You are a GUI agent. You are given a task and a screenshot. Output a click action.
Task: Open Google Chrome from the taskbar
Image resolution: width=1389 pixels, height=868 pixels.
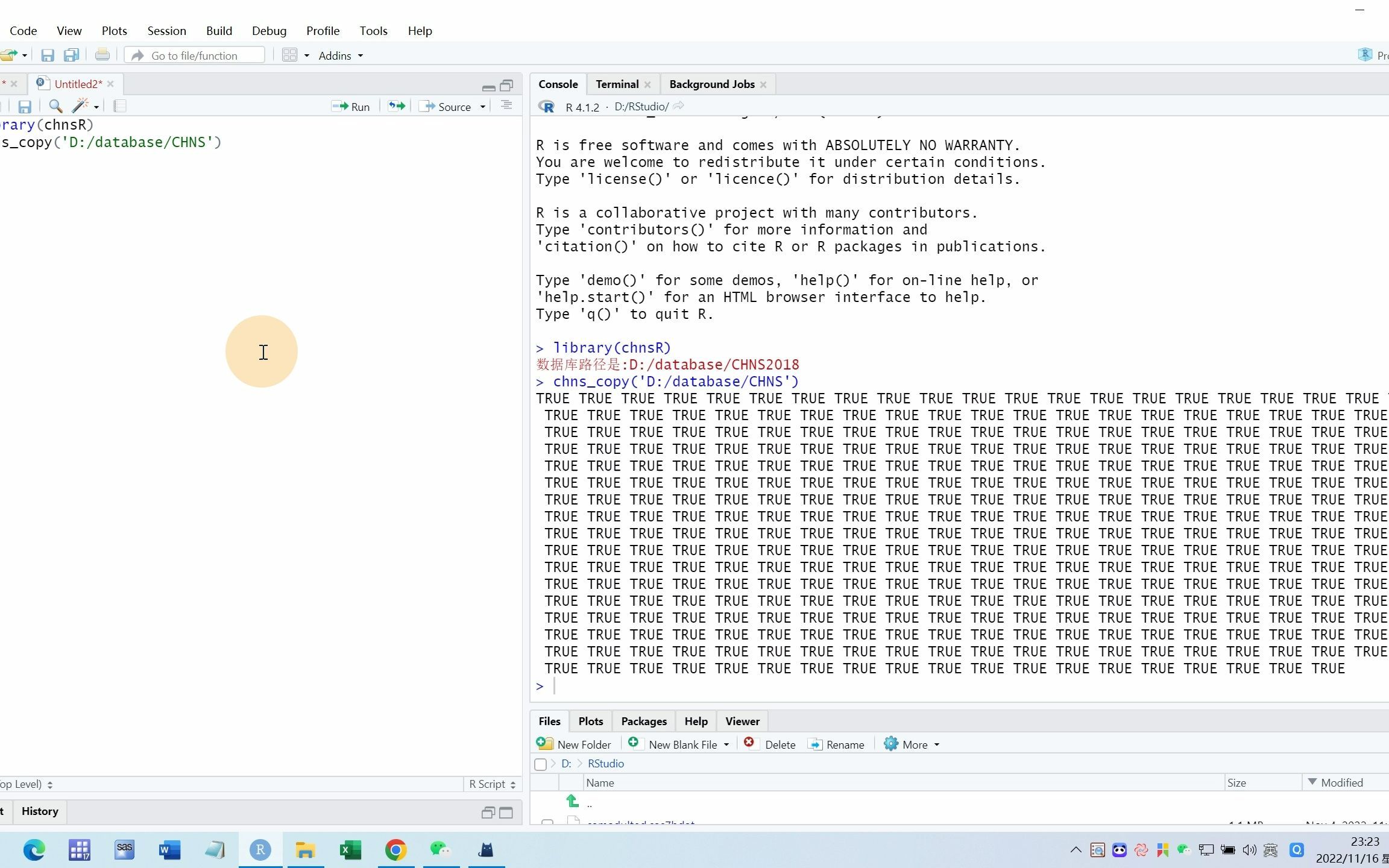pos(395,850)
